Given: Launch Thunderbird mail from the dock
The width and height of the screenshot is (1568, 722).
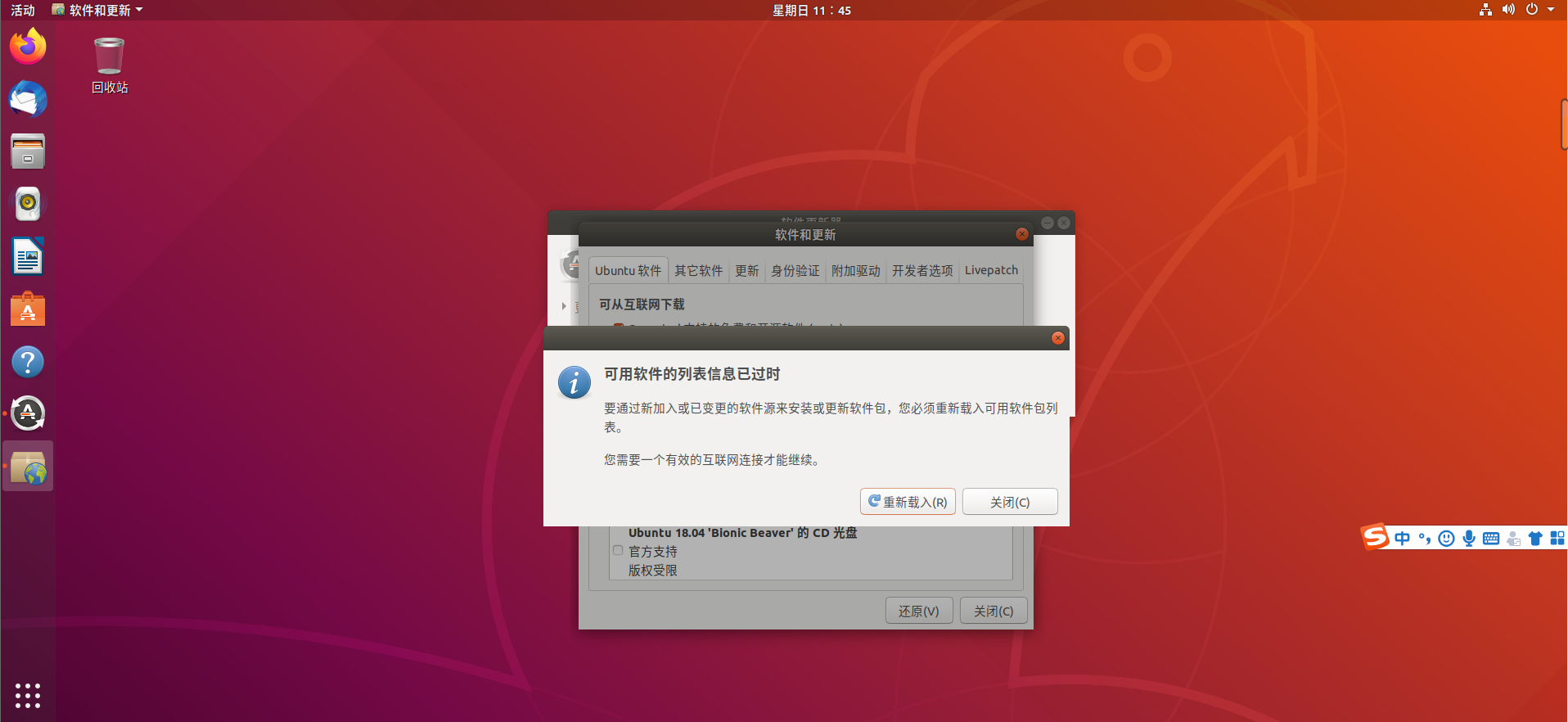Looking at the screenshot, I should click(28, 99).
